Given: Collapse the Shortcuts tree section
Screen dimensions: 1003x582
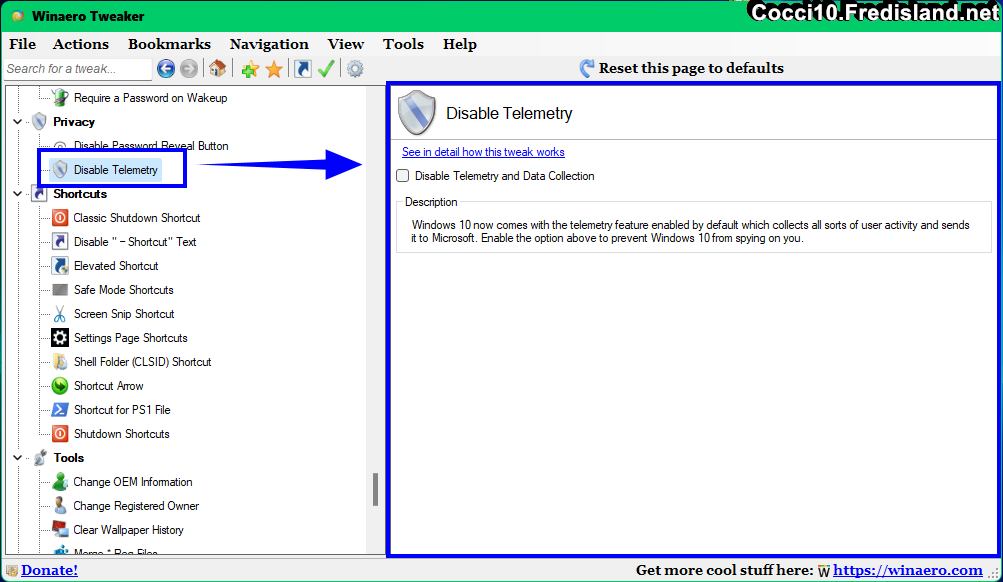Looking at the screenshot, I should [x=17, y=194].
